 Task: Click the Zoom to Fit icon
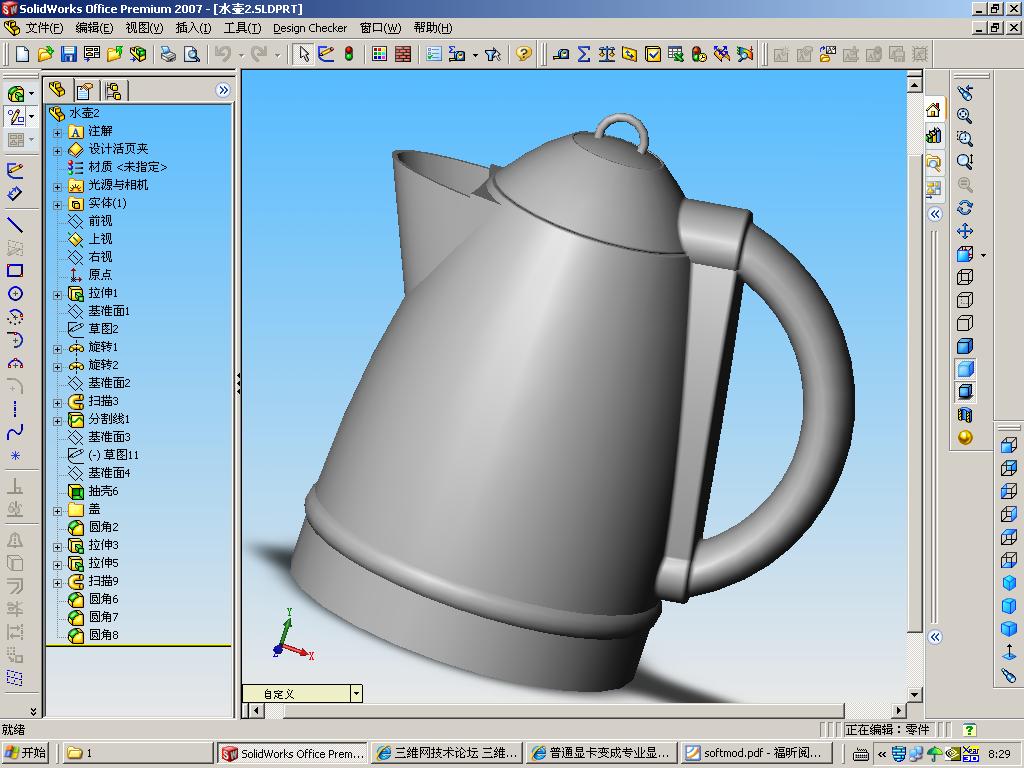pos(965,116)
